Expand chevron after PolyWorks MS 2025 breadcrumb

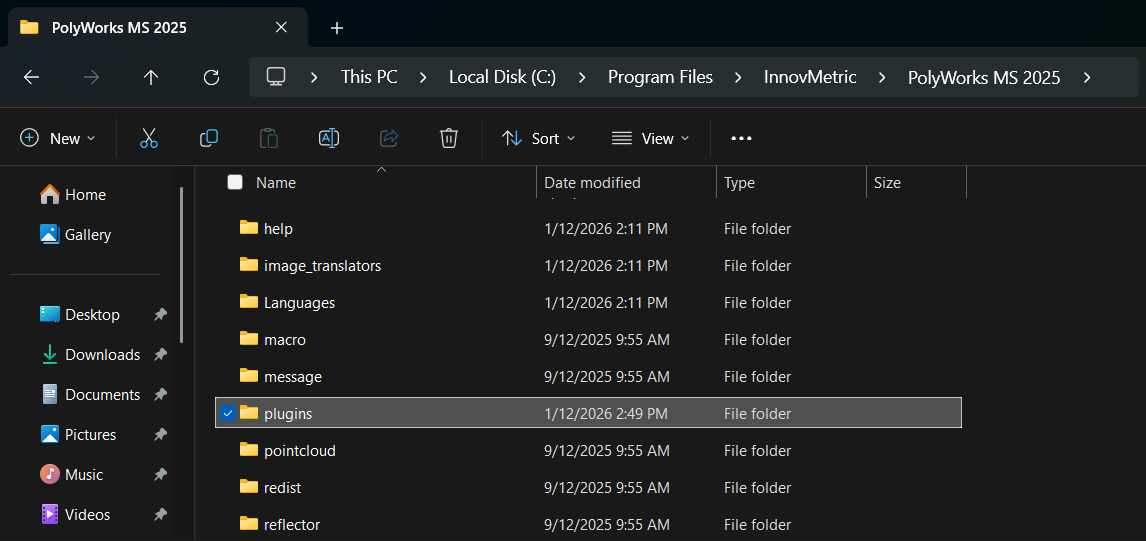click(x=1088, y=77)
